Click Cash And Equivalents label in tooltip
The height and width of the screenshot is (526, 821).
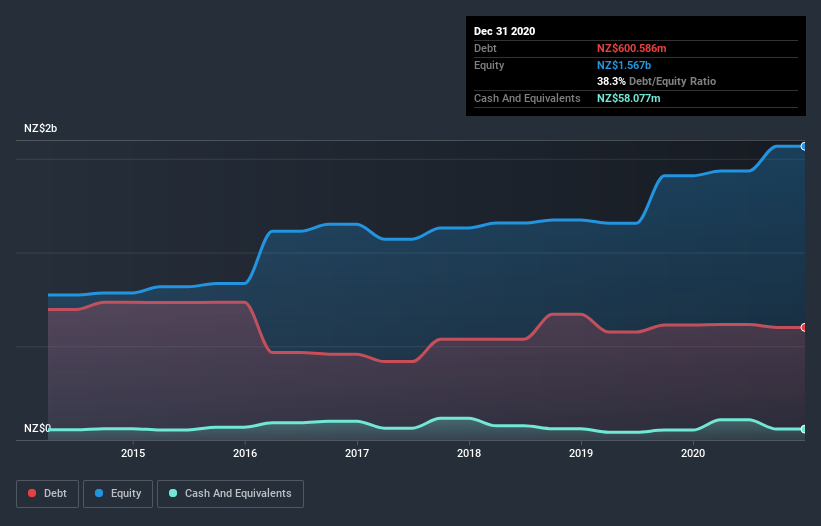(527, 98)
